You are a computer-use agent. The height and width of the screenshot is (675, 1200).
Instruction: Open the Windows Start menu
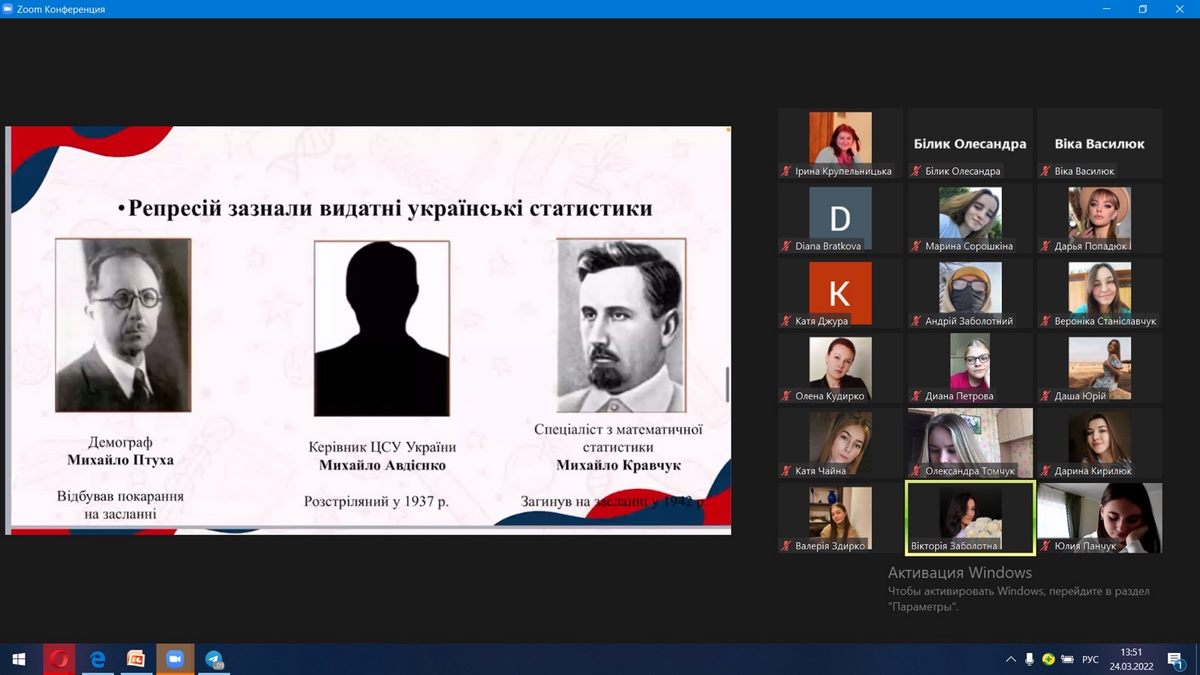pyautogui.click(x=18, y=659)
